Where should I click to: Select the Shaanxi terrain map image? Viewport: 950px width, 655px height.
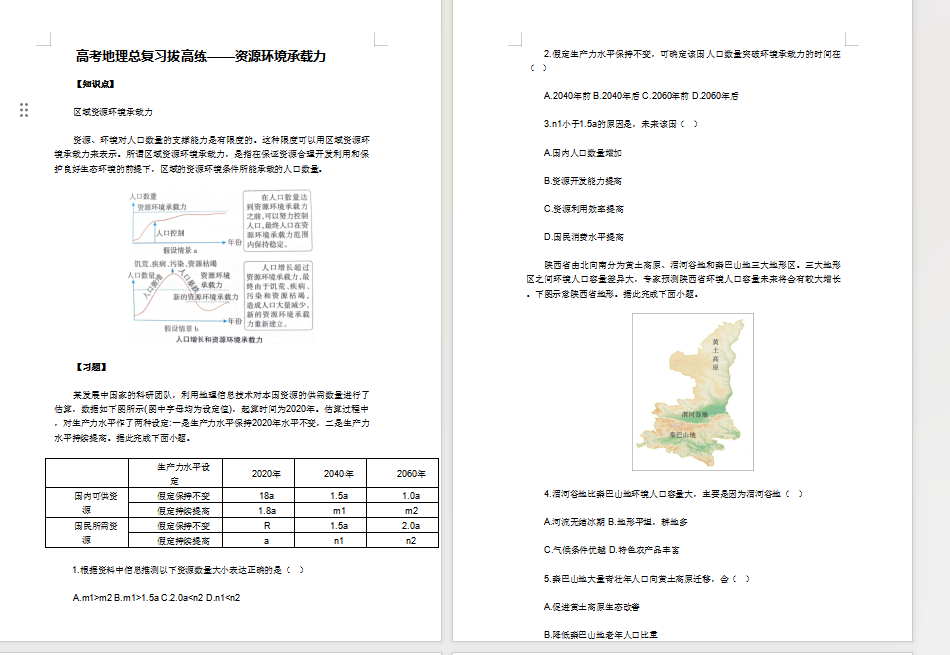click(693, 391)
